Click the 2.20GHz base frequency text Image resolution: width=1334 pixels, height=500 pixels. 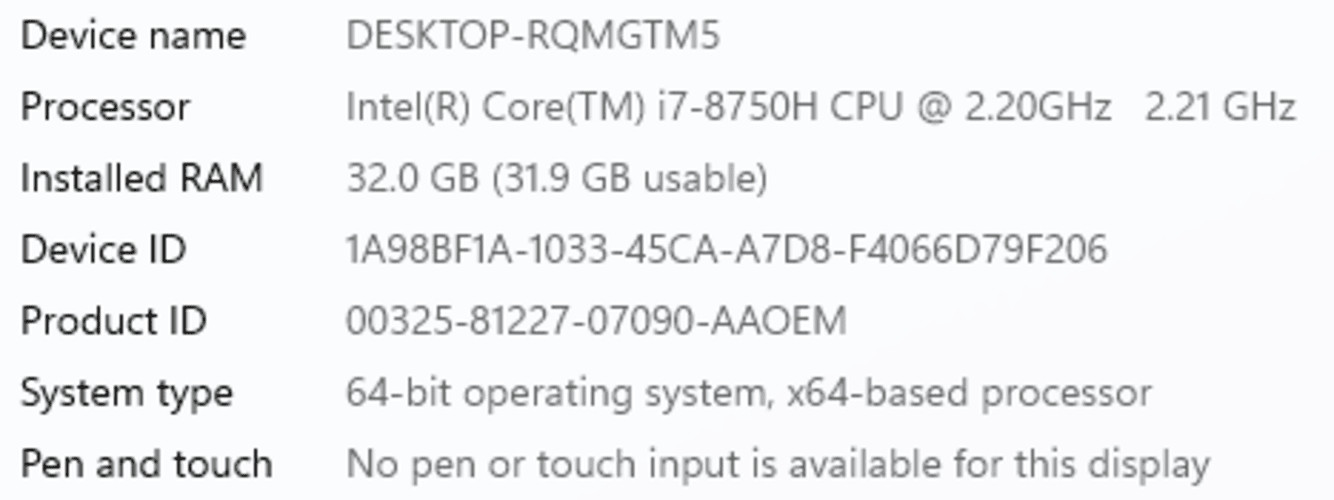[1037, 107]
